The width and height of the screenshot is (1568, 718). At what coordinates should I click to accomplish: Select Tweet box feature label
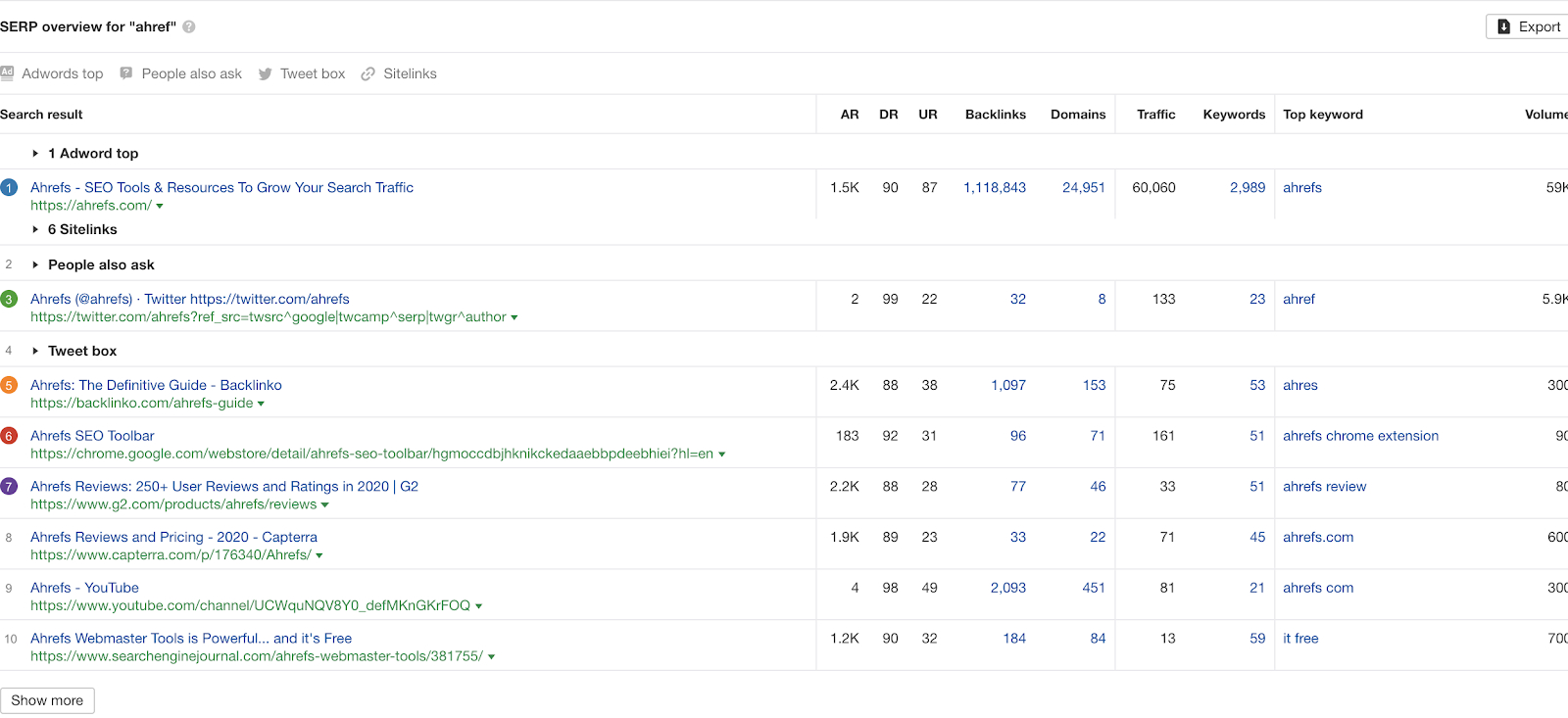point(313,73)
